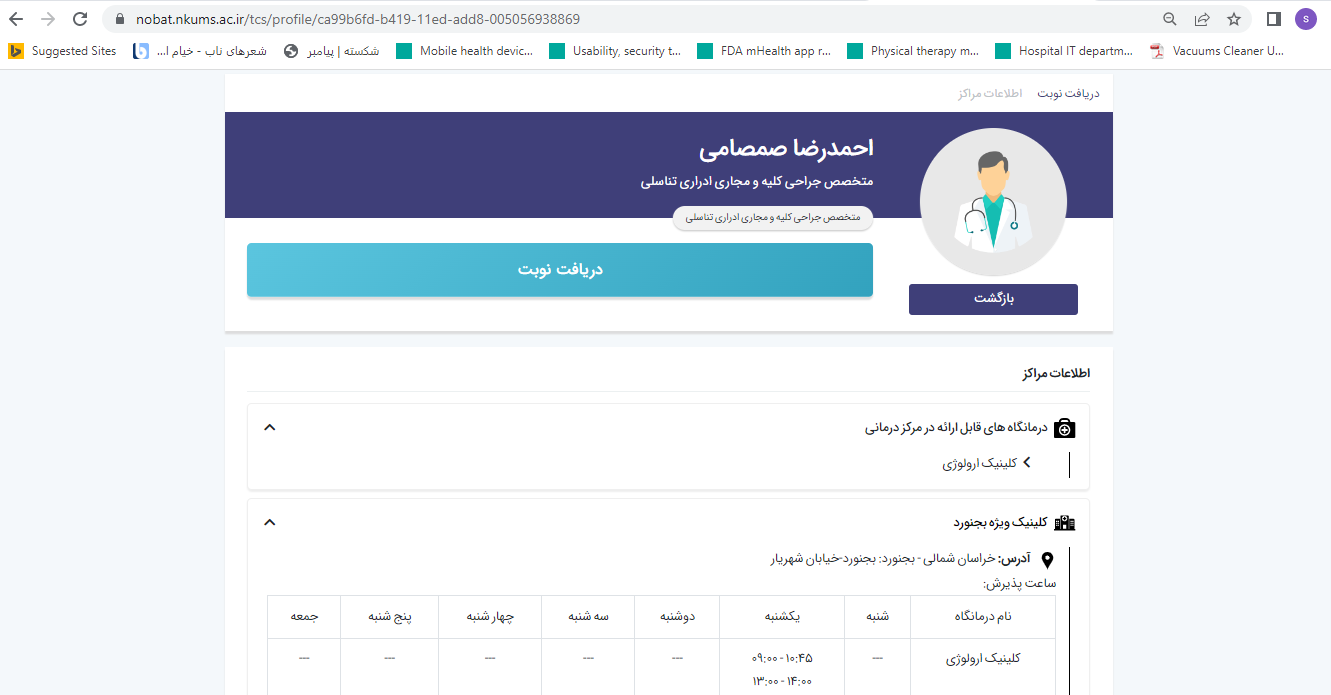Image resolution: width=1331 pixels, height=695 pixels.
Task: Open Vacuums Cleaner U... PDF bookmark
Action: 1217,51
